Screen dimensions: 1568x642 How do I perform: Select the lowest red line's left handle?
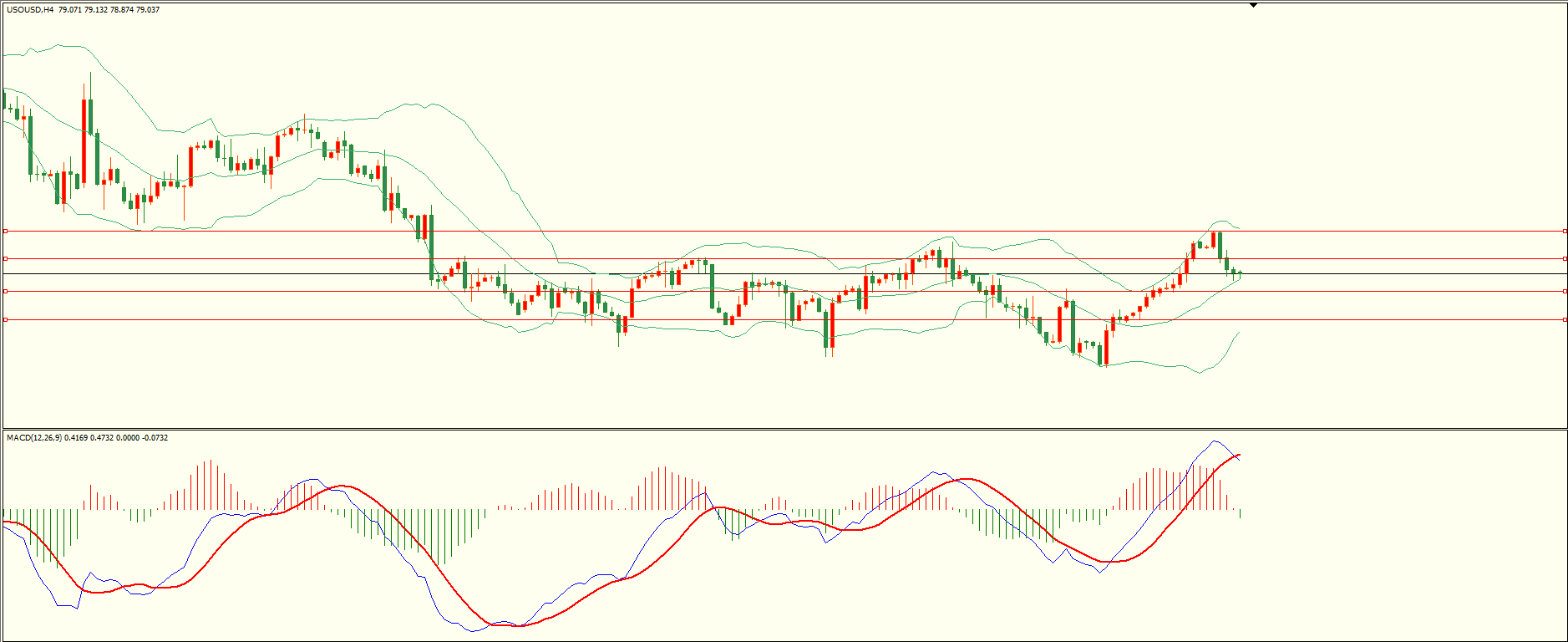pos(5,319)
